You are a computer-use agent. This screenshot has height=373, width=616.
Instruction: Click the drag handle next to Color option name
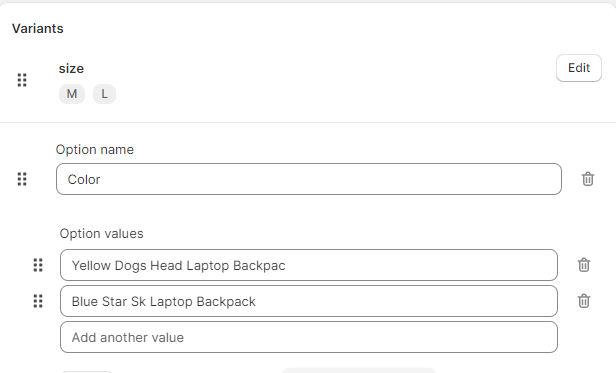(22, 179)
